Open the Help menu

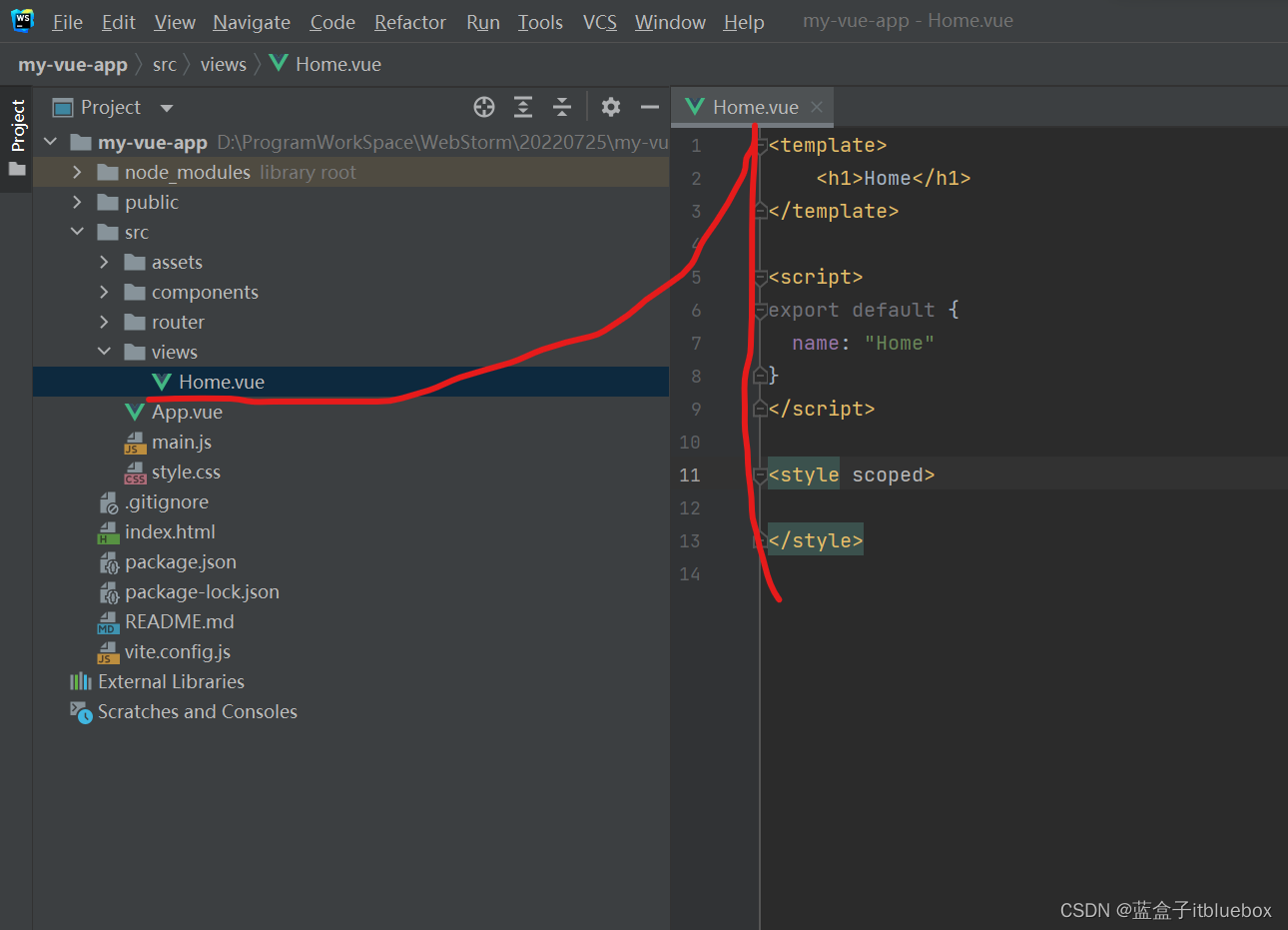pyautogui.click(x=744, y=22)
